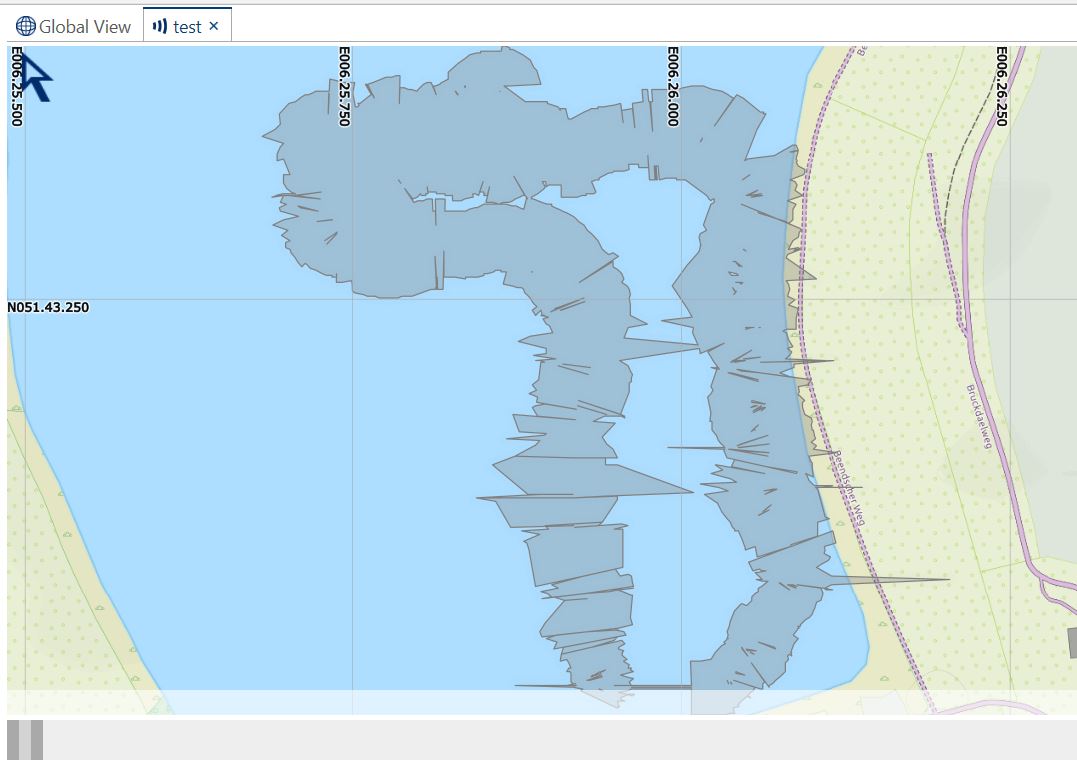Click the E006.25.750 longitude label

point(345,86)
